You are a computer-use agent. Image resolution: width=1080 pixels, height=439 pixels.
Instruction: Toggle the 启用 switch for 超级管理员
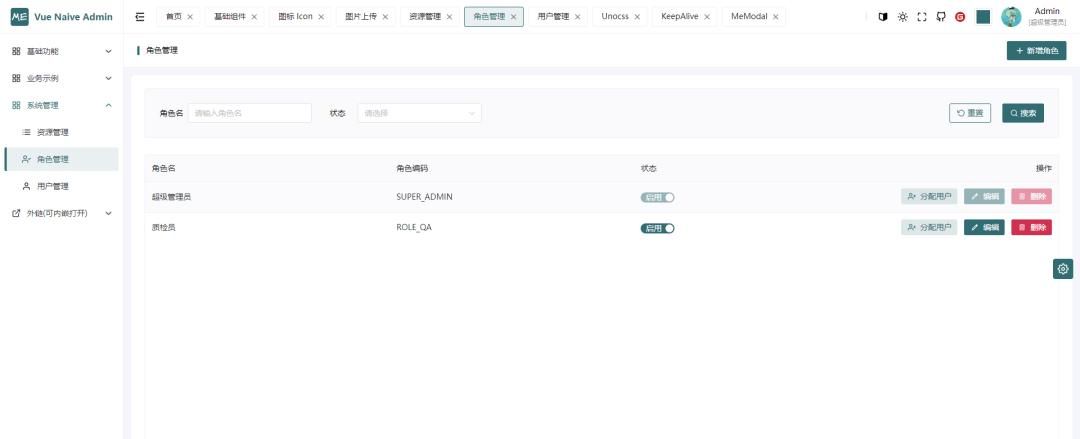click(x=657, y=197)
